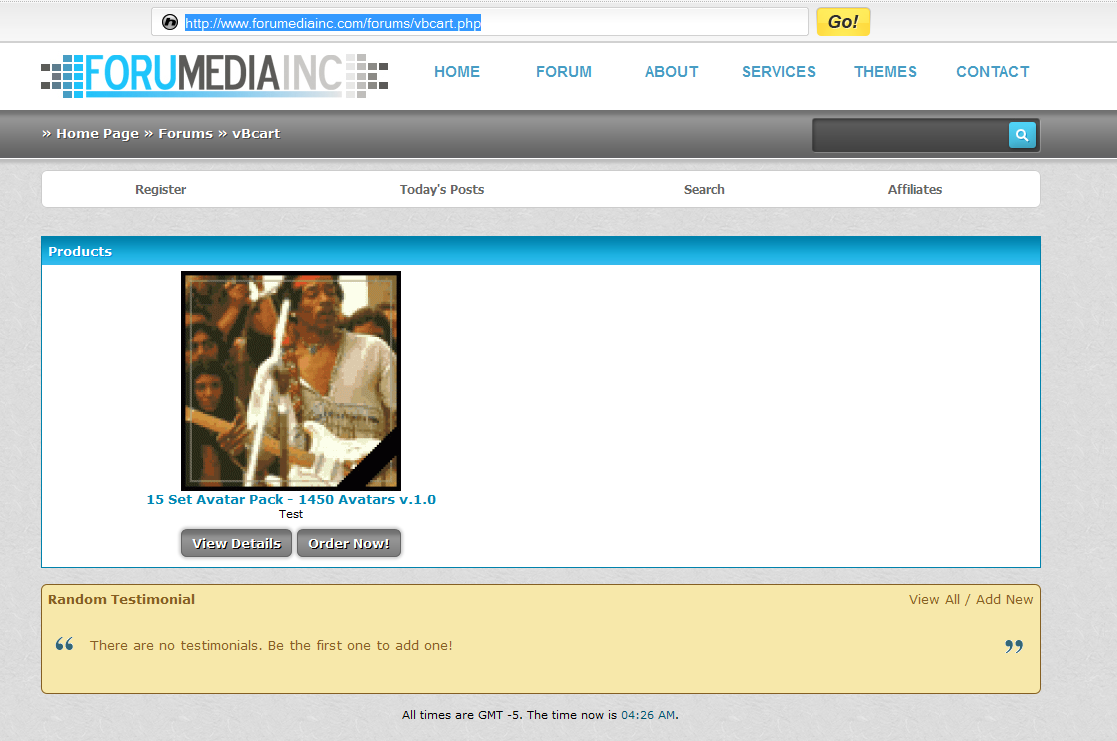Click the Products section header
This screenshot has height=741, width=1117.
click(541, 251)
